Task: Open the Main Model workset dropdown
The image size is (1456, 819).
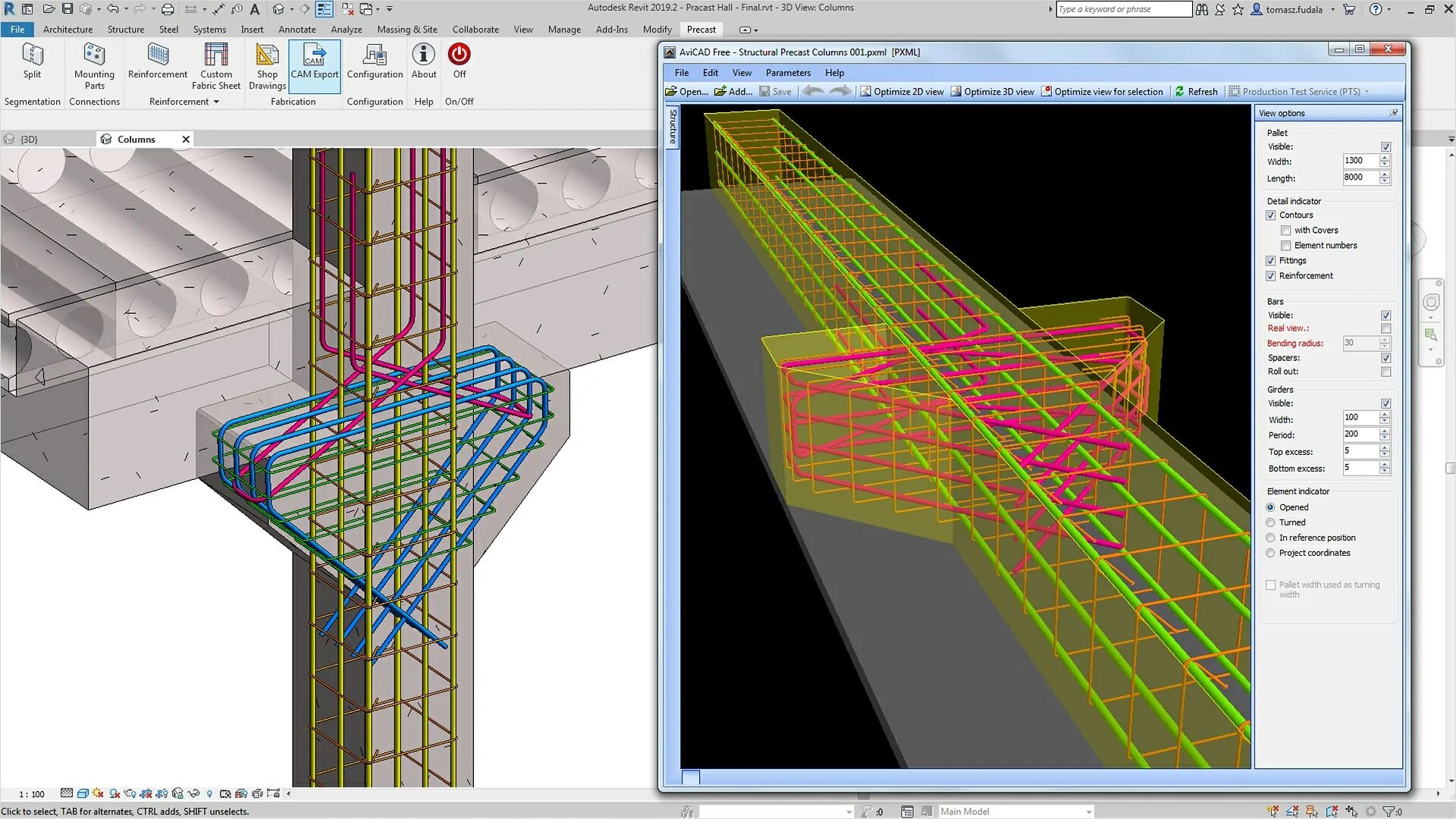Action: tap(1088, 811)
